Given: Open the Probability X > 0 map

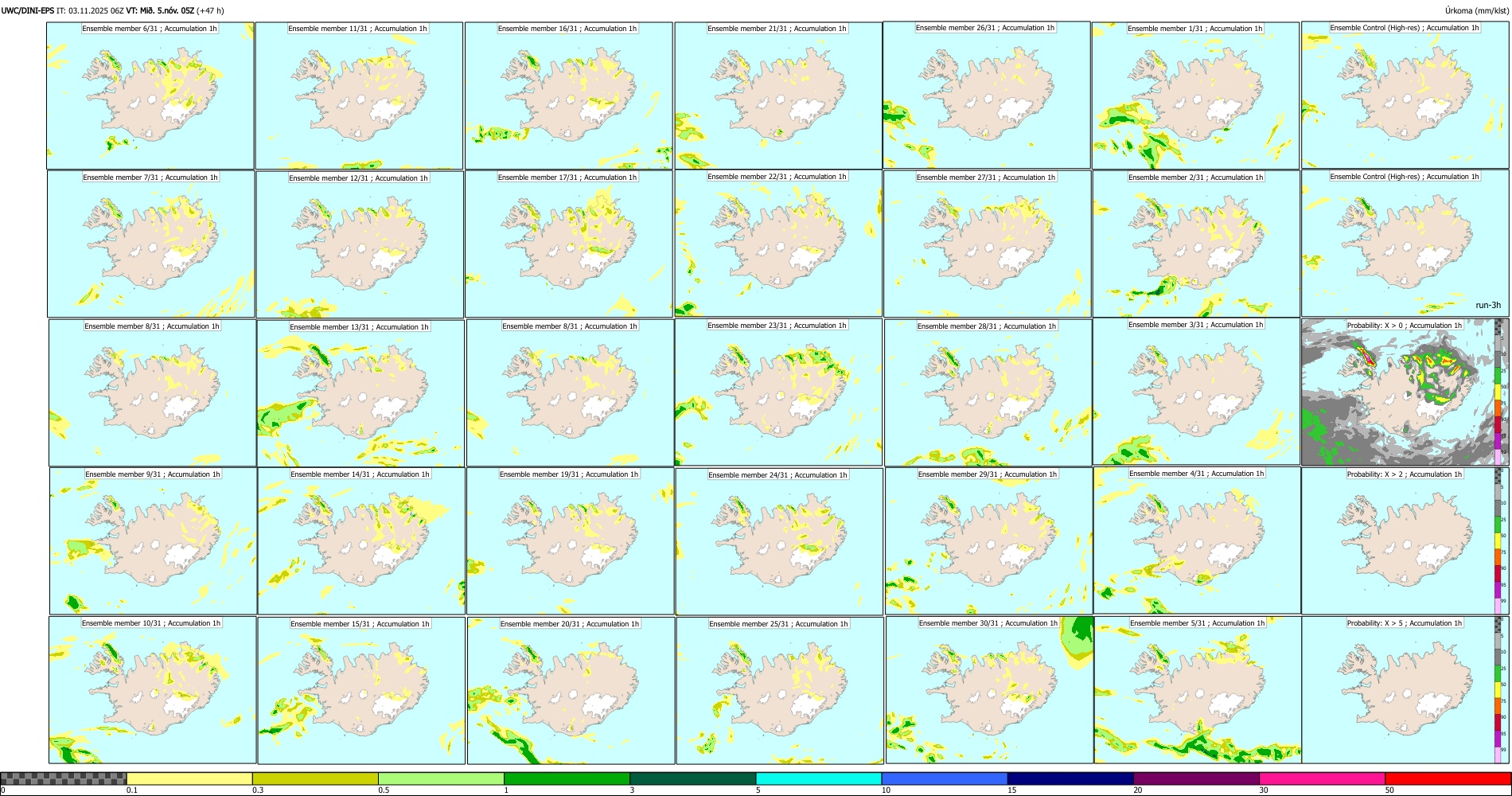Looking at the screenshot, I should [1405, 392].
